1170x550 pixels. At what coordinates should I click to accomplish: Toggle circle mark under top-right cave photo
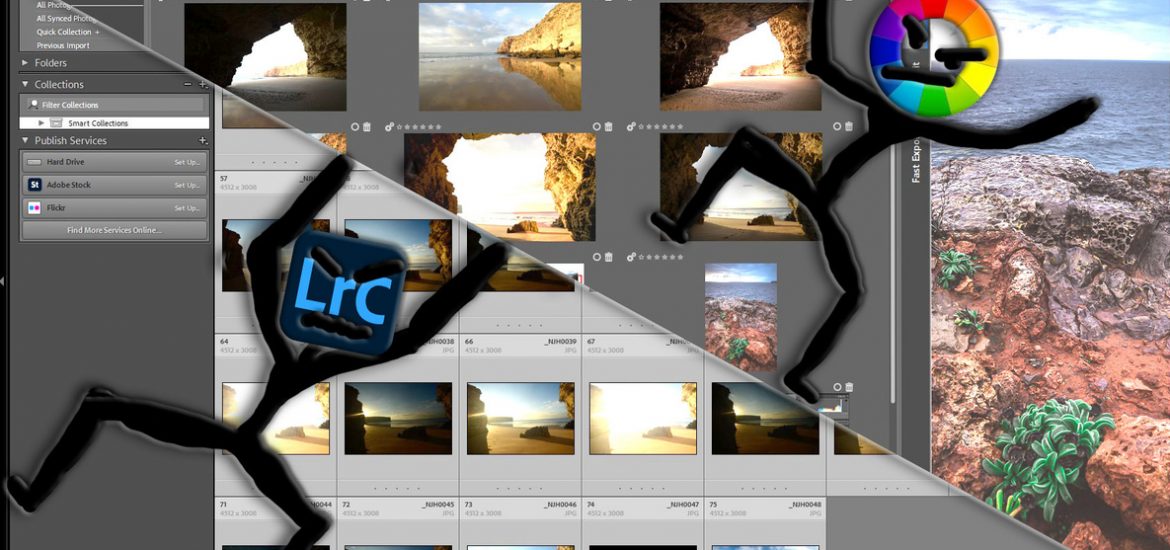[837, 127]
